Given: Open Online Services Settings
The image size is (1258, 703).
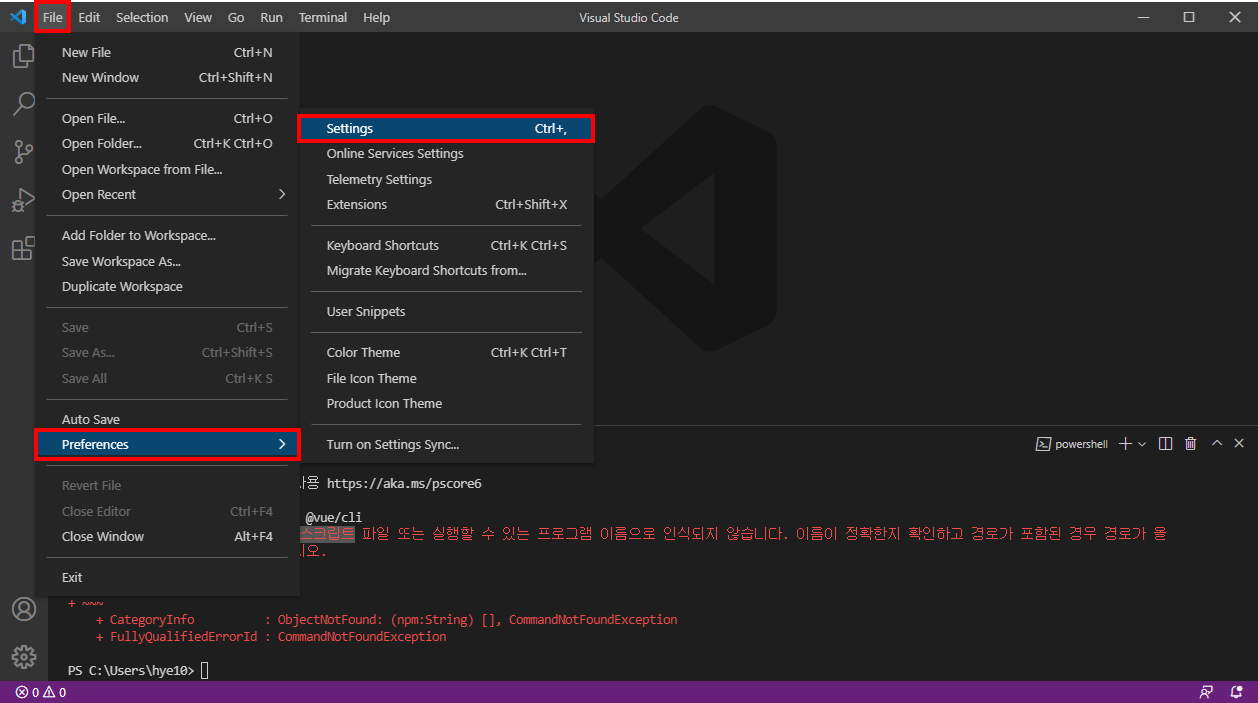Looking at the screenshot, I should 446,154.
